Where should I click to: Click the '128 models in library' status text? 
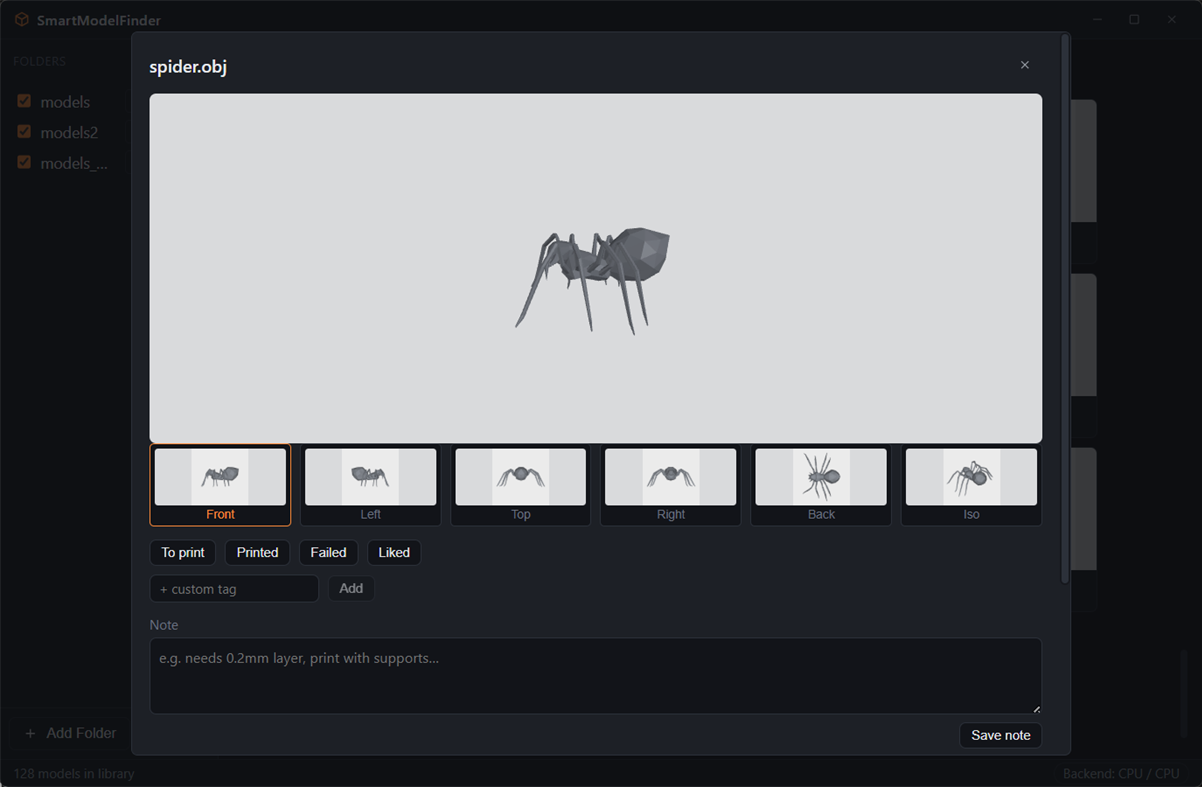74,773
